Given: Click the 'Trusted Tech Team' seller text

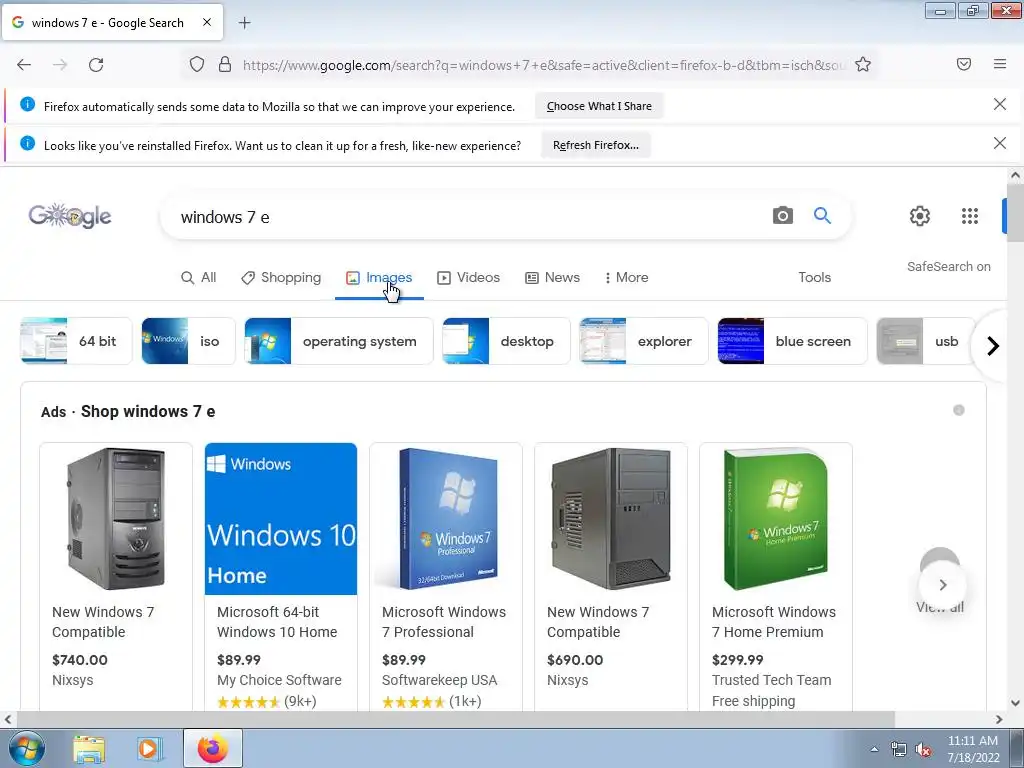Looking at the screenshot, I should [x=771, y=680].
